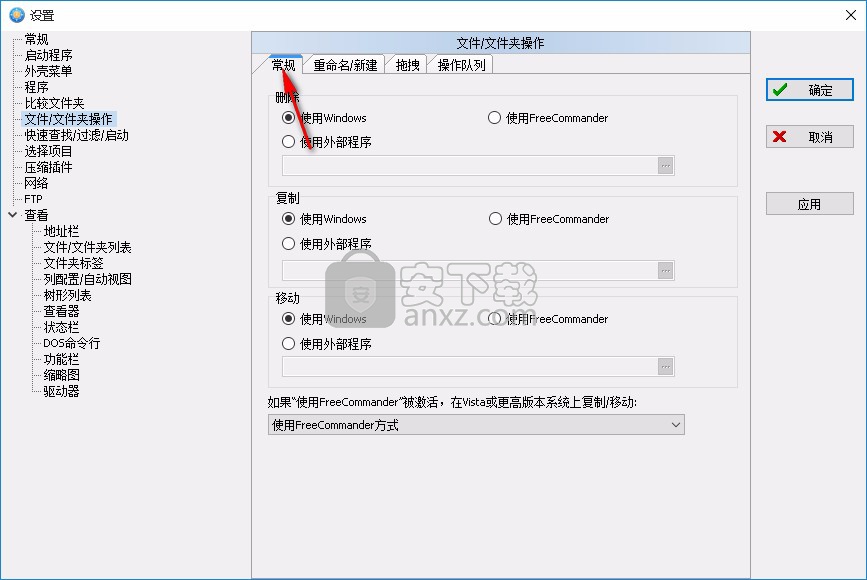Select 列配置/自动视图 under 查看

coord(87,279)
